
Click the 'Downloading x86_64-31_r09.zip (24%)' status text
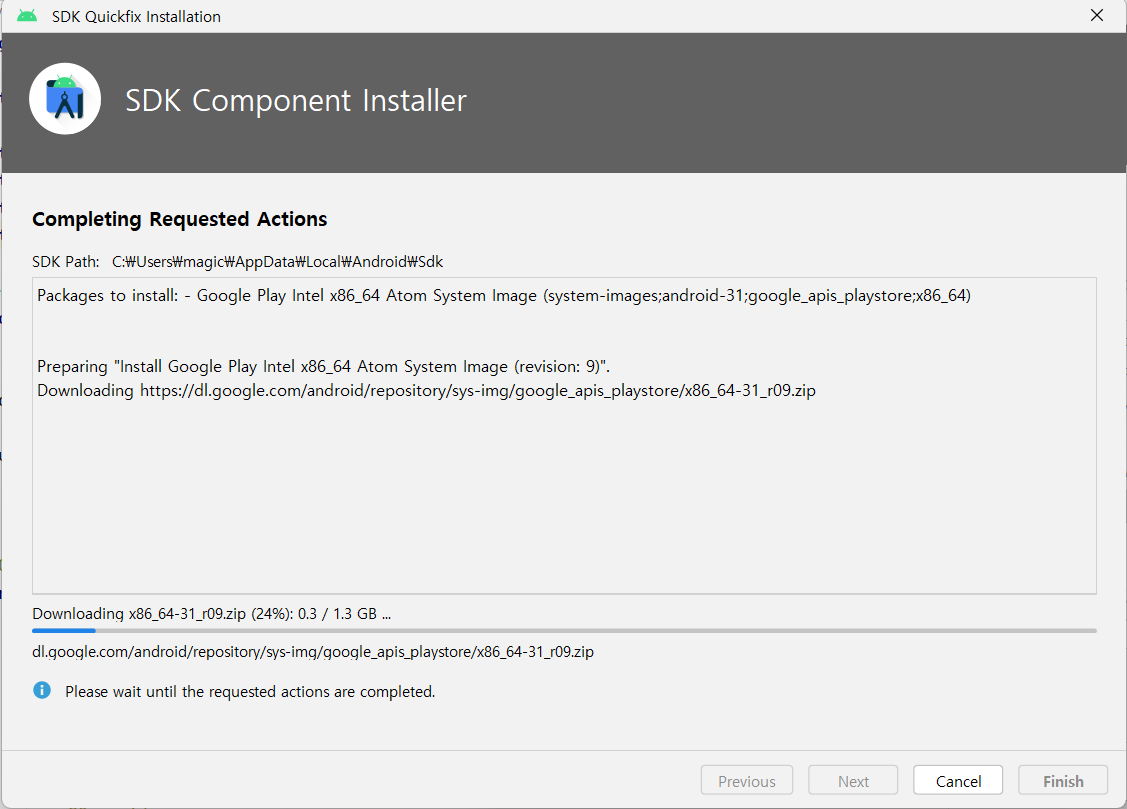point(211,614)
